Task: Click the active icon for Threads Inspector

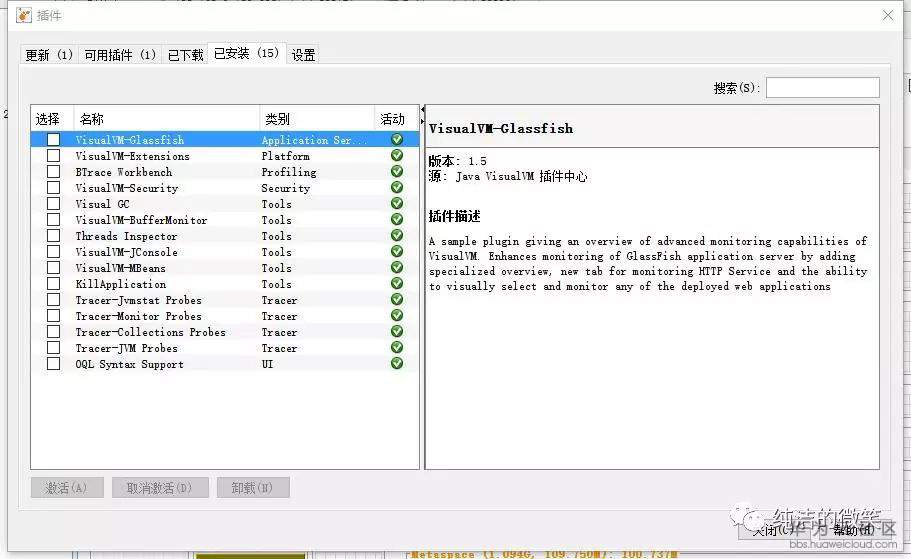Action: click(397, 235)
